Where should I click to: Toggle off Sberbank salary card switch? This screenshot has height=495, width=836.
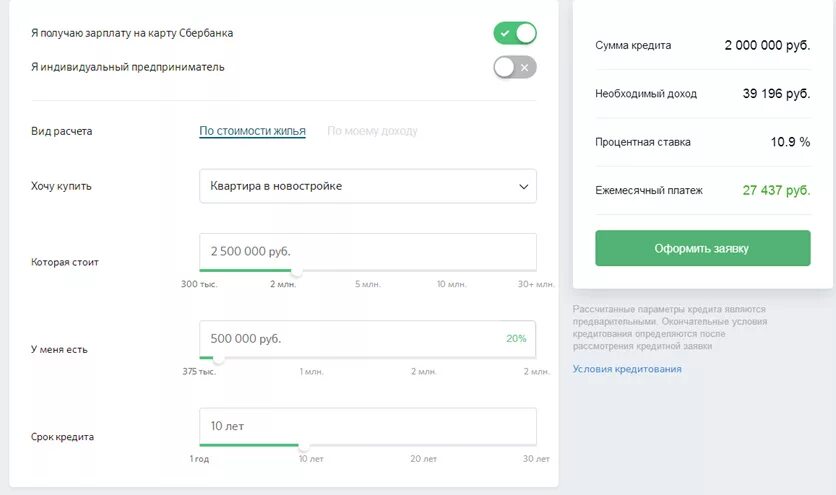515,34
